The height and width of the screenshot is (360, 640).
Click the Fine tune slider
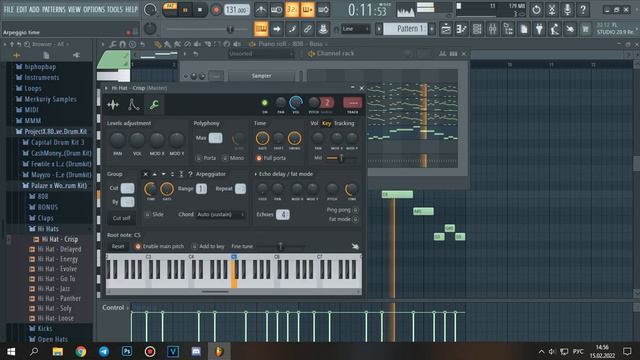coord(280,246)
